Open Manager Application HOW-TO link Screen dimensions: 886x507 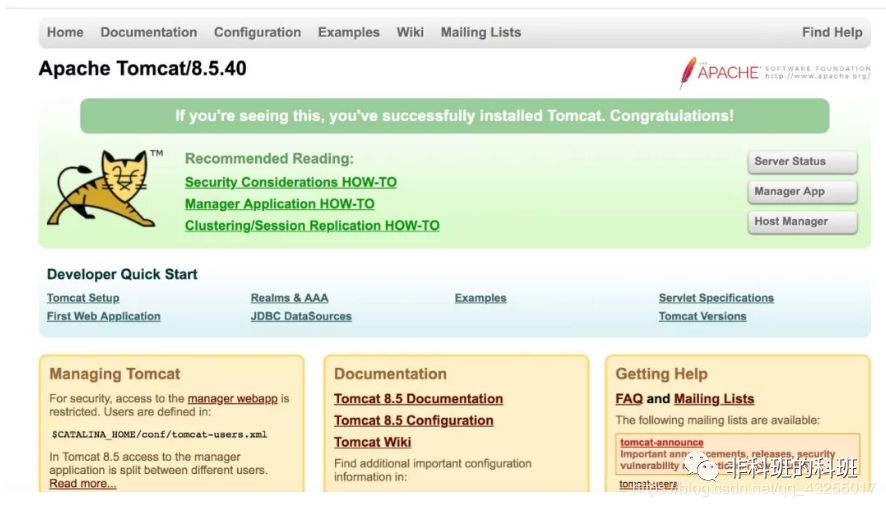(279, 203)
